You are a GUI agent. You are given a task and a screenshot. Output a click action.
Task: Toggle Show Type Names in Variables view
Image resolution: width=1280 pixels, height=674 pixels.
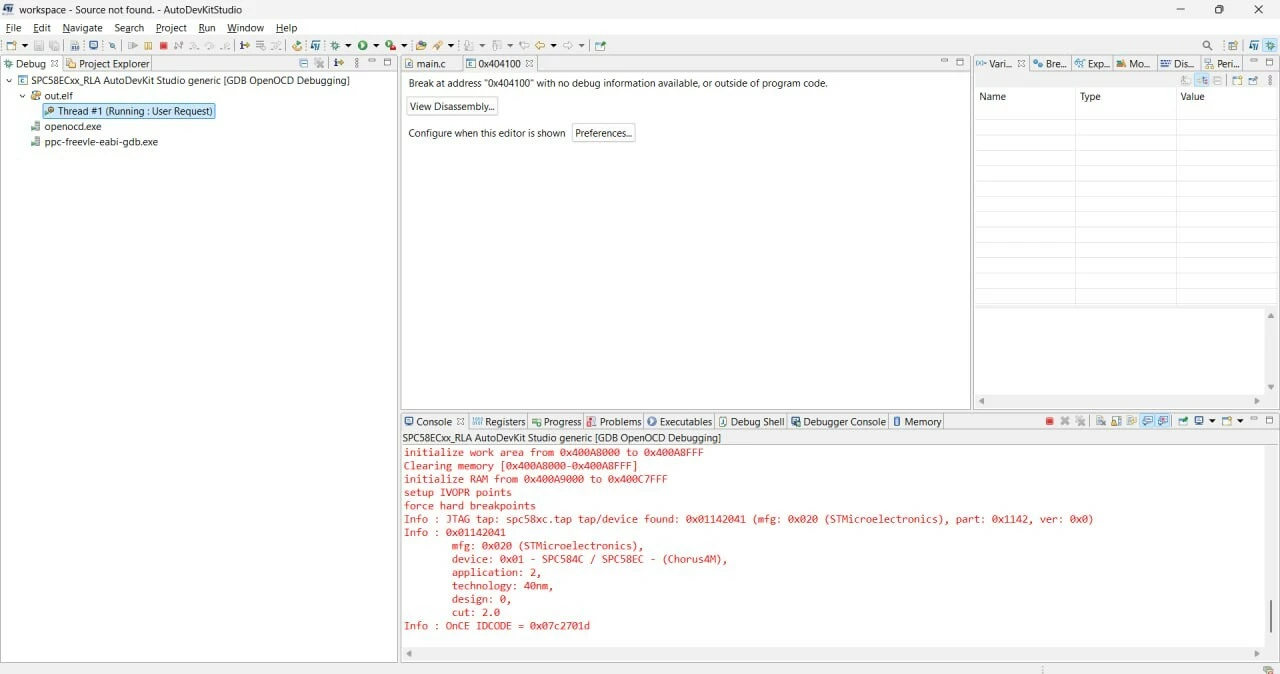[1185, 80]
